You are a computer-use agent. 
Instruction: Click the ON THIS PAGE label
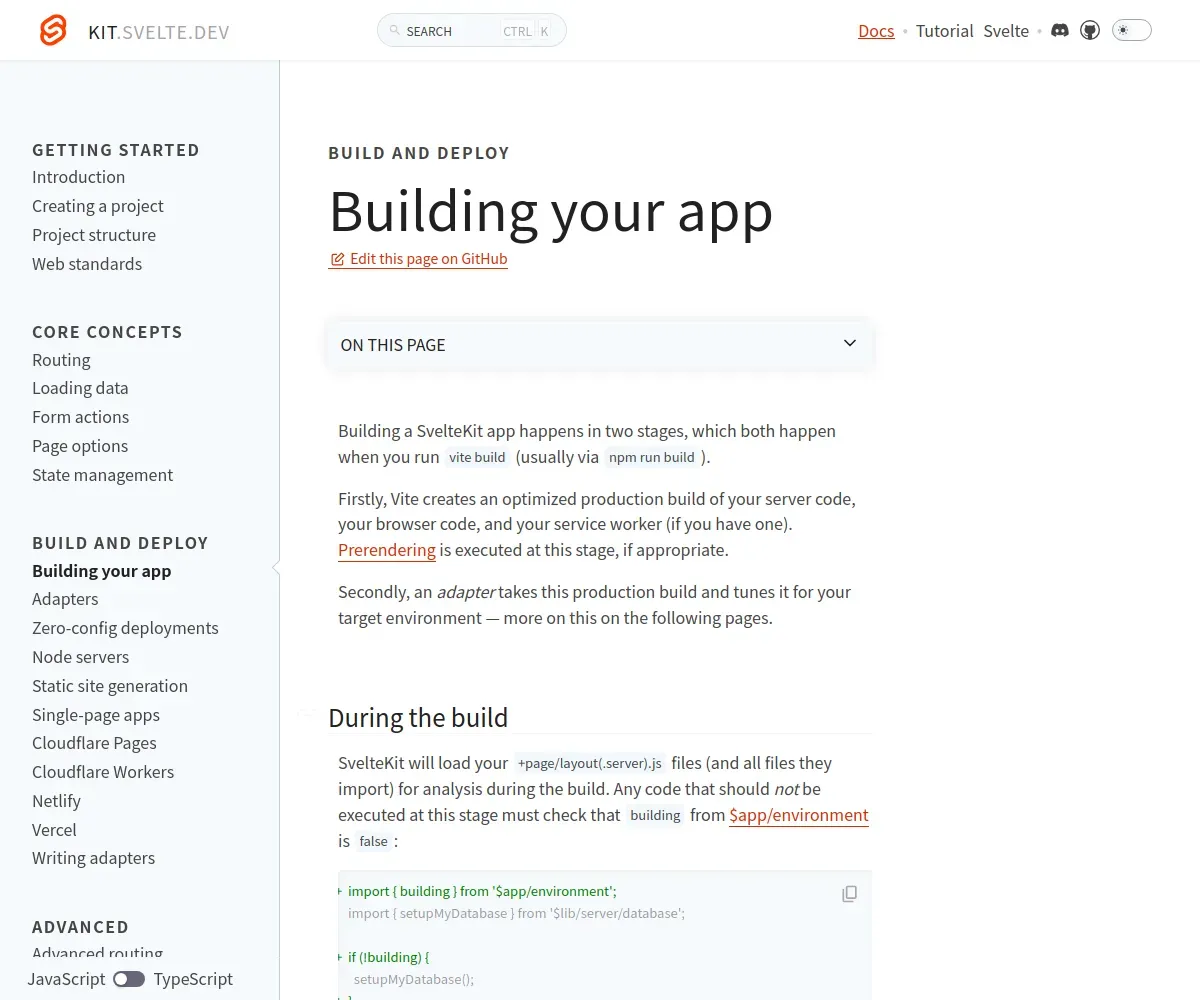393,345
